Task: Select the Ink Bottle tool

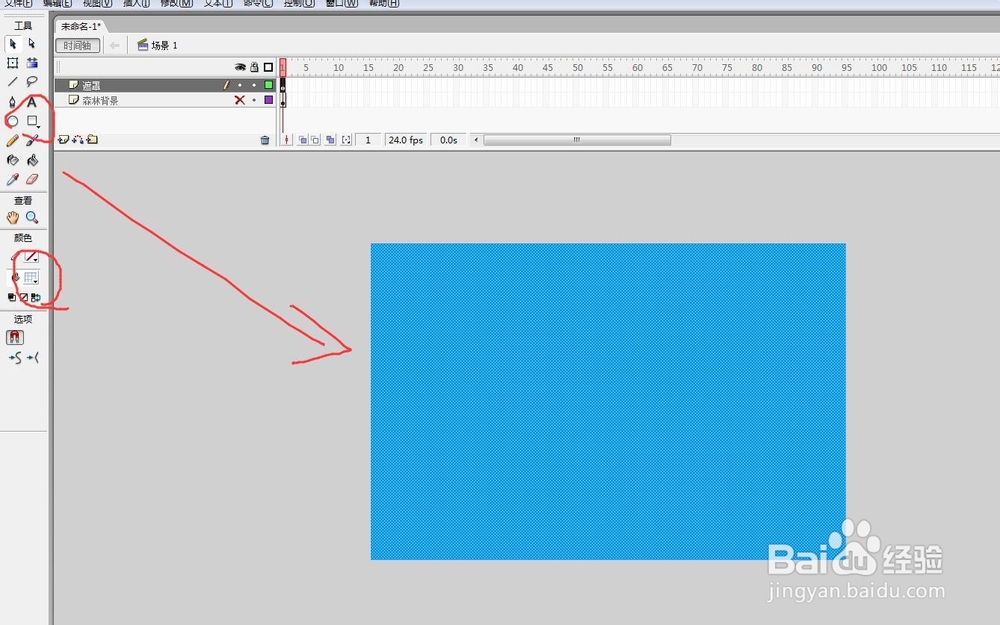Action: tap(12, 159)
